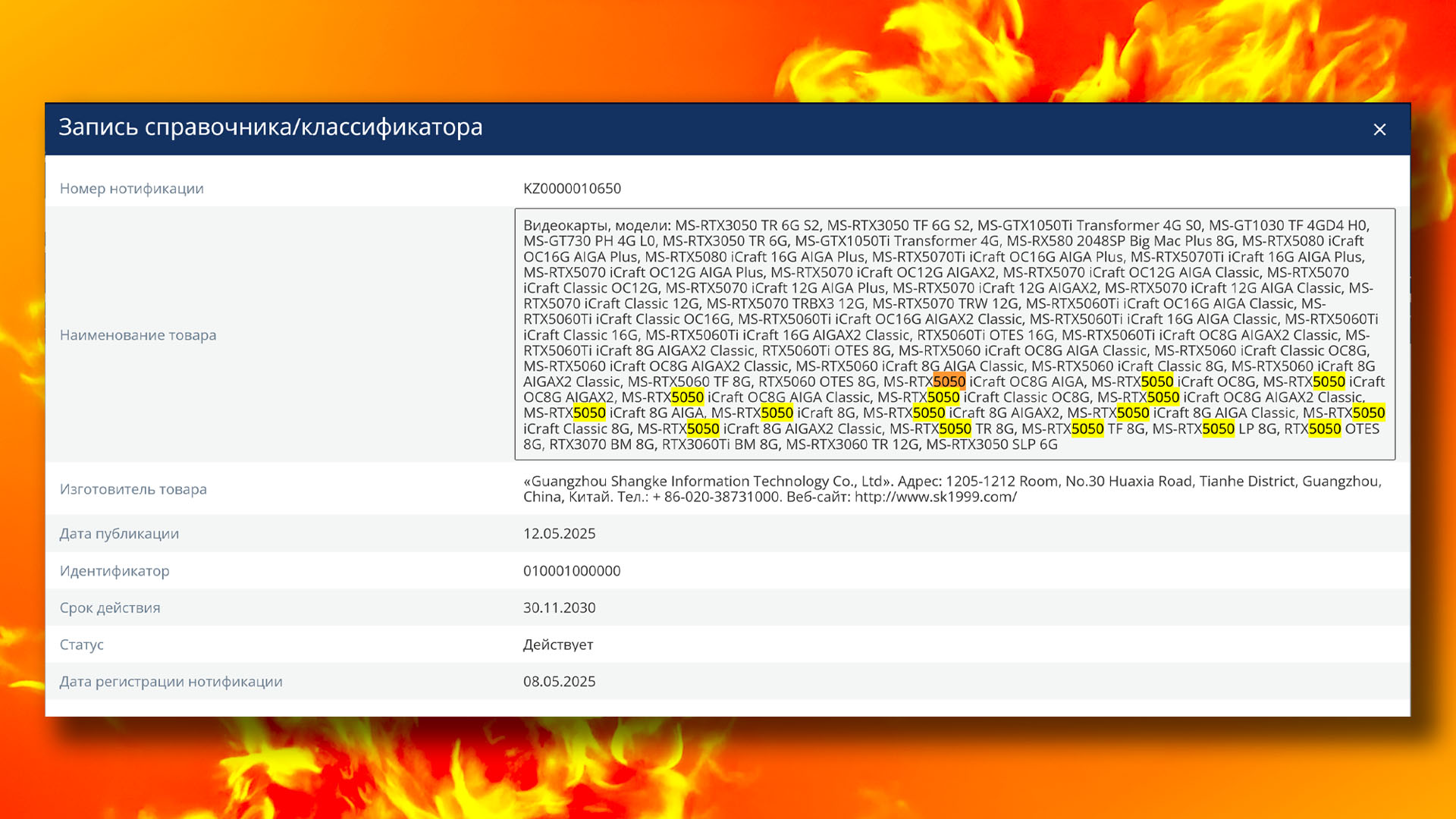
Task: Click inside the product names text box
Action: (955, 334)
